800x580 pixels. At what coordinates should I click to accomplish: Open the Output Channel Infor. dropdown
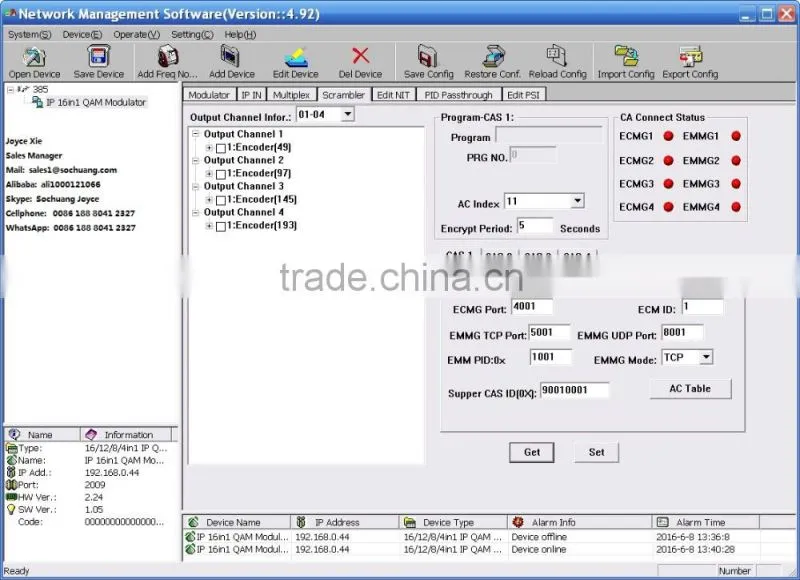[347, 114]
